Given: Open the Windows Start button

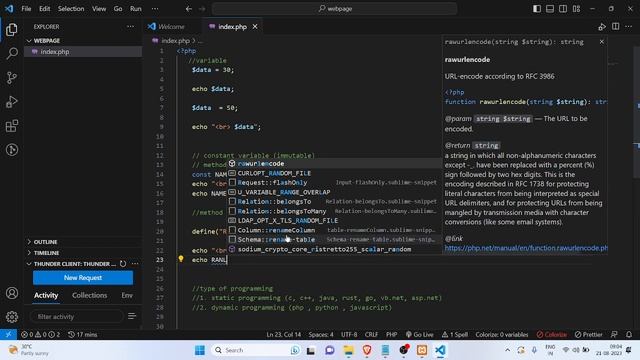Looking at the screenshot, I should coord(200,350).
